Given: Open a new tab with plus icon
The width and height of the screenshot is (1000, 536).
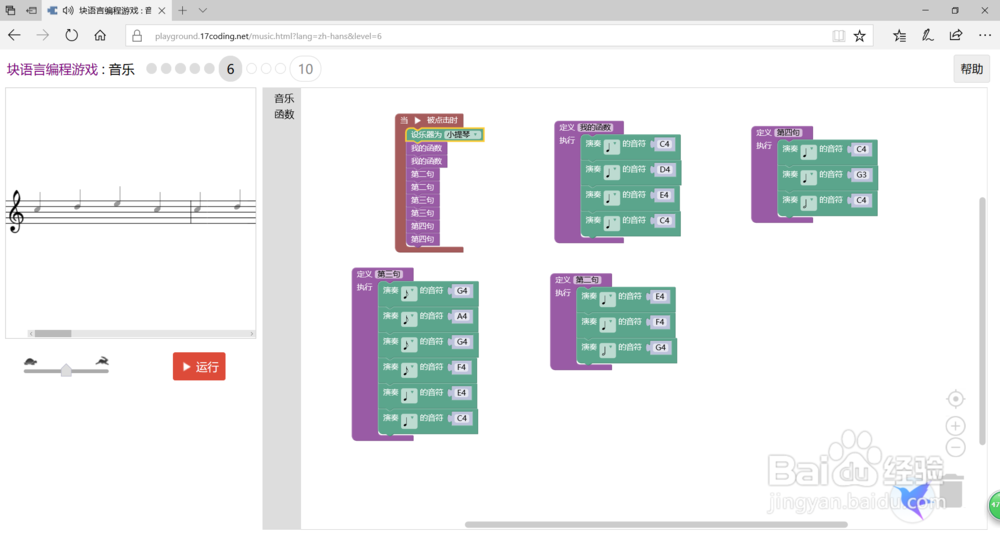Looking at the screenshot, I should pyautogui.click(x=182, y=10).
